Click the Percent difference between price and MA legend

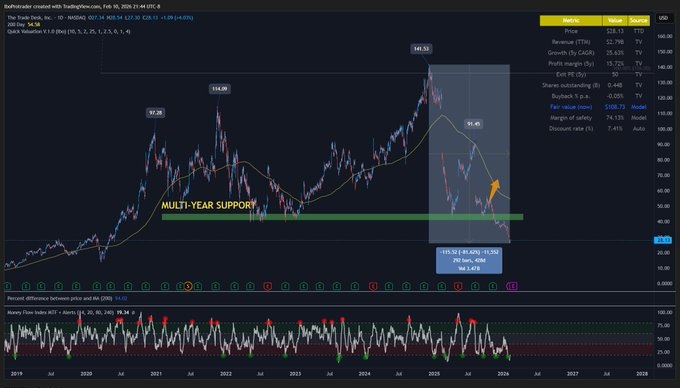coord(60,298)
